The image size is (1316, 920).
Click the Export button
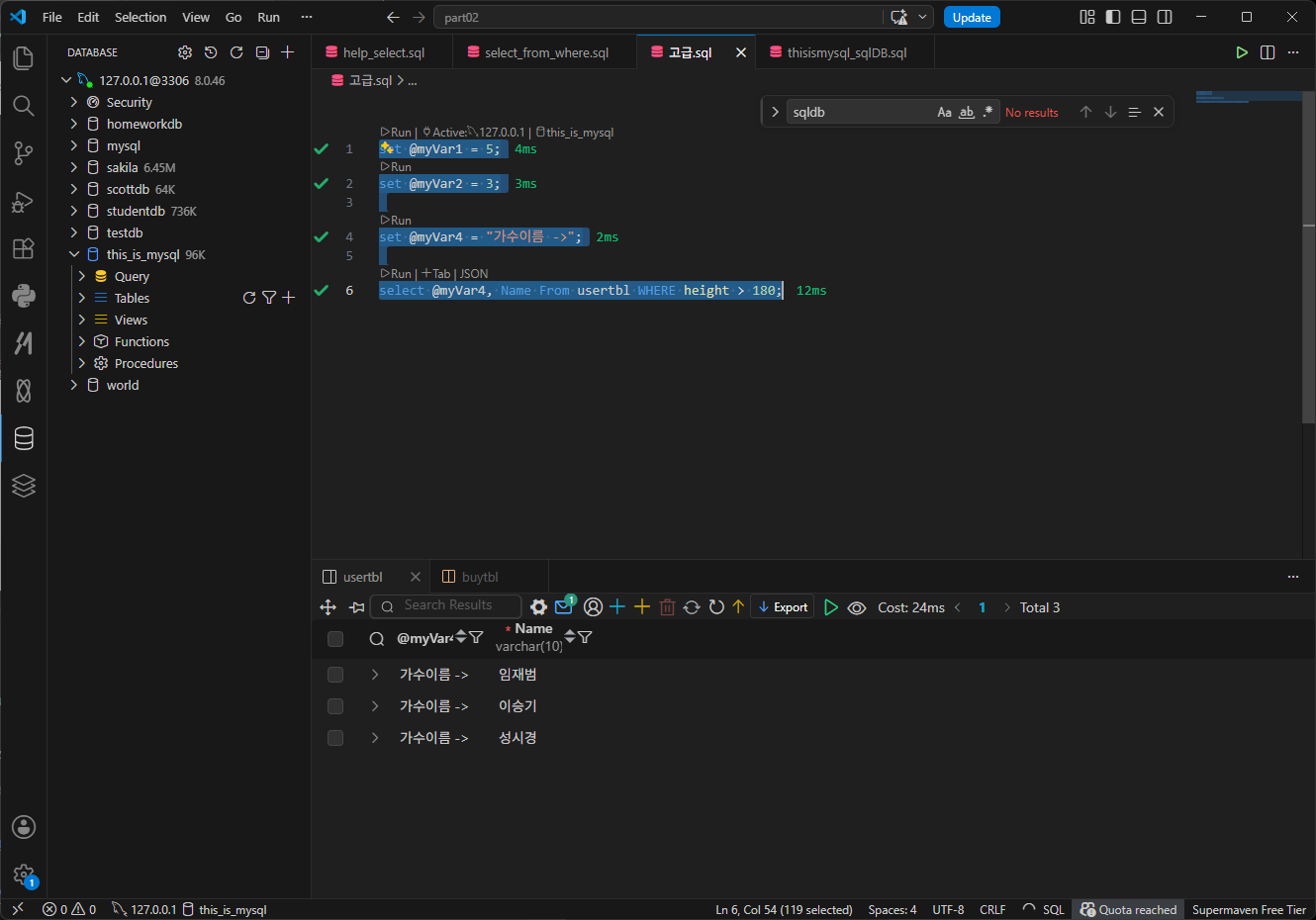pyautogui.click(x=783, y=607)
